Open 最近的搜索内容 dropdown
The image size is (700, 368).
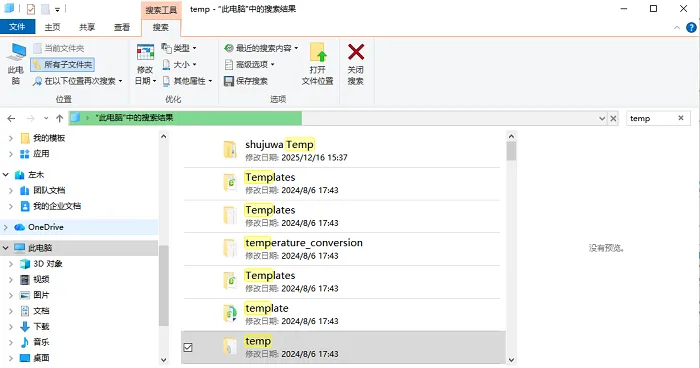click(261, 48)
